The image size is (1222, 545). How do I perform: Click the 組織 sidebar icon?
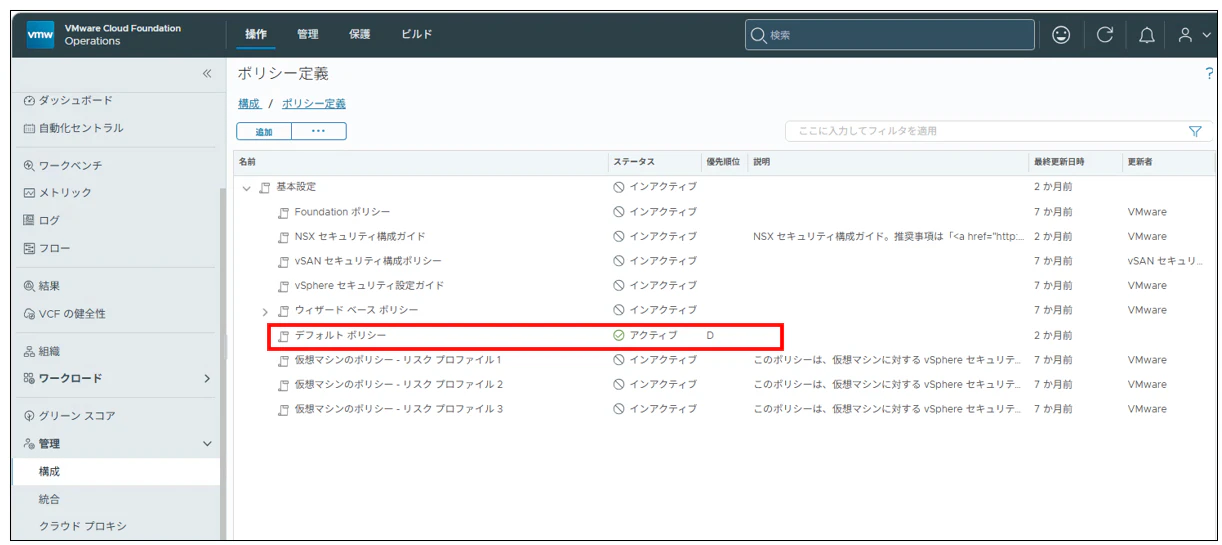[29, 351]
